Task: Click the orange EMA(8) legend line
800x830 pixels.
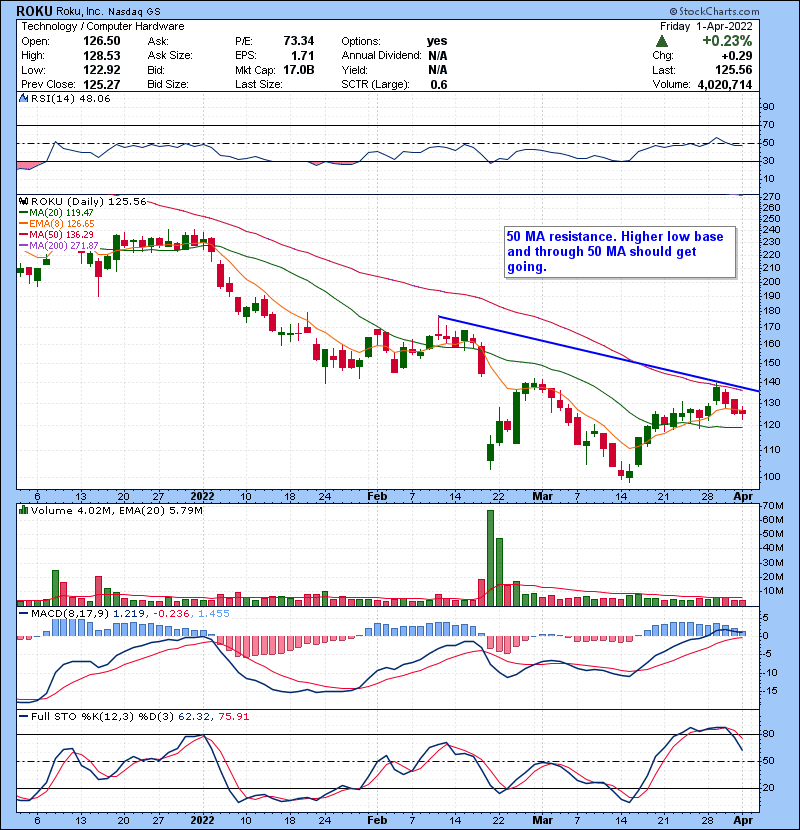Action: (23, 223)
